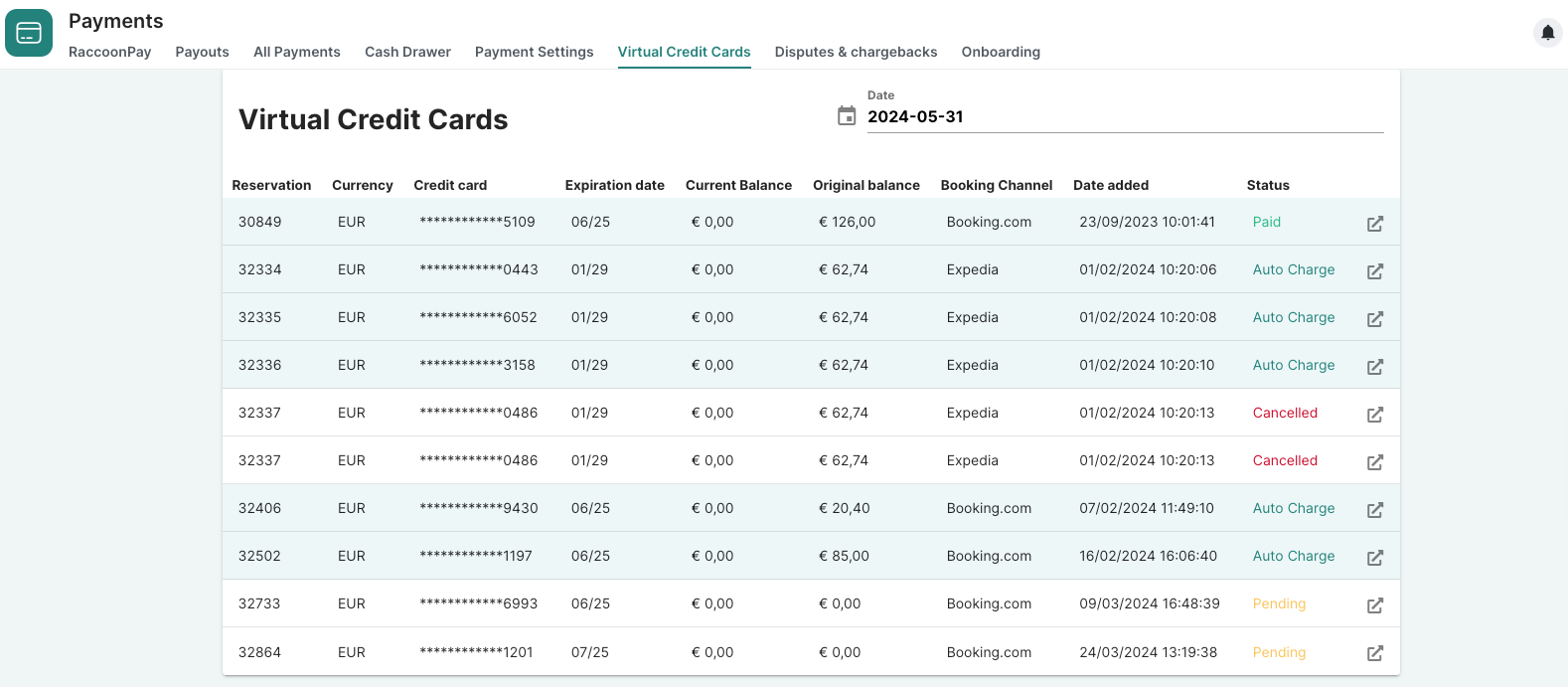Open external link for reservation 32733
The width and height of the screenshot is (1568, 687).
click(x=1375, y=605)
